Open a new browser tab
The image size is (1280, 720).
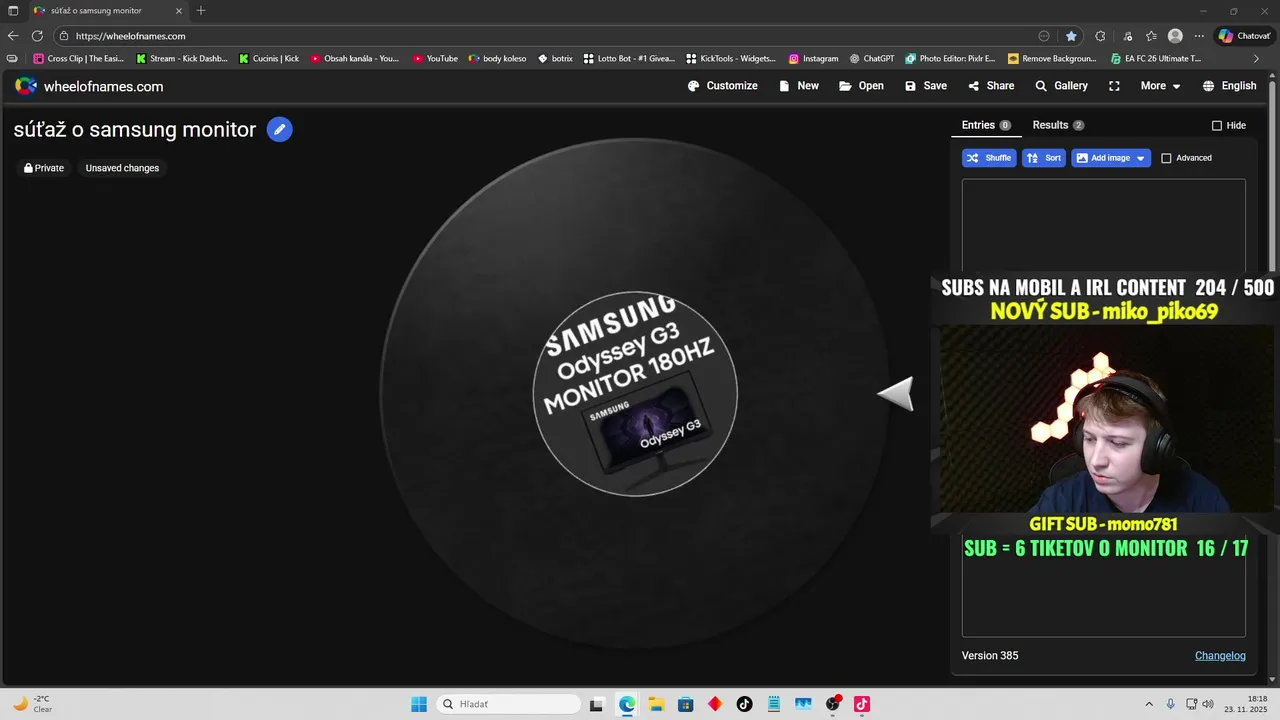(x=201, y=10)
